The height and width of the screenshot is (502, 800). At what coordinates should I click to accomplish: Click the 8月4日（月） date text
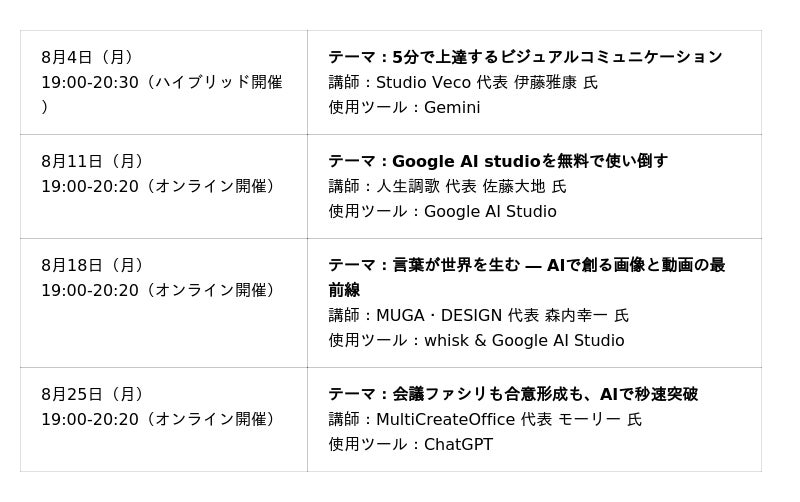(87, 57)
